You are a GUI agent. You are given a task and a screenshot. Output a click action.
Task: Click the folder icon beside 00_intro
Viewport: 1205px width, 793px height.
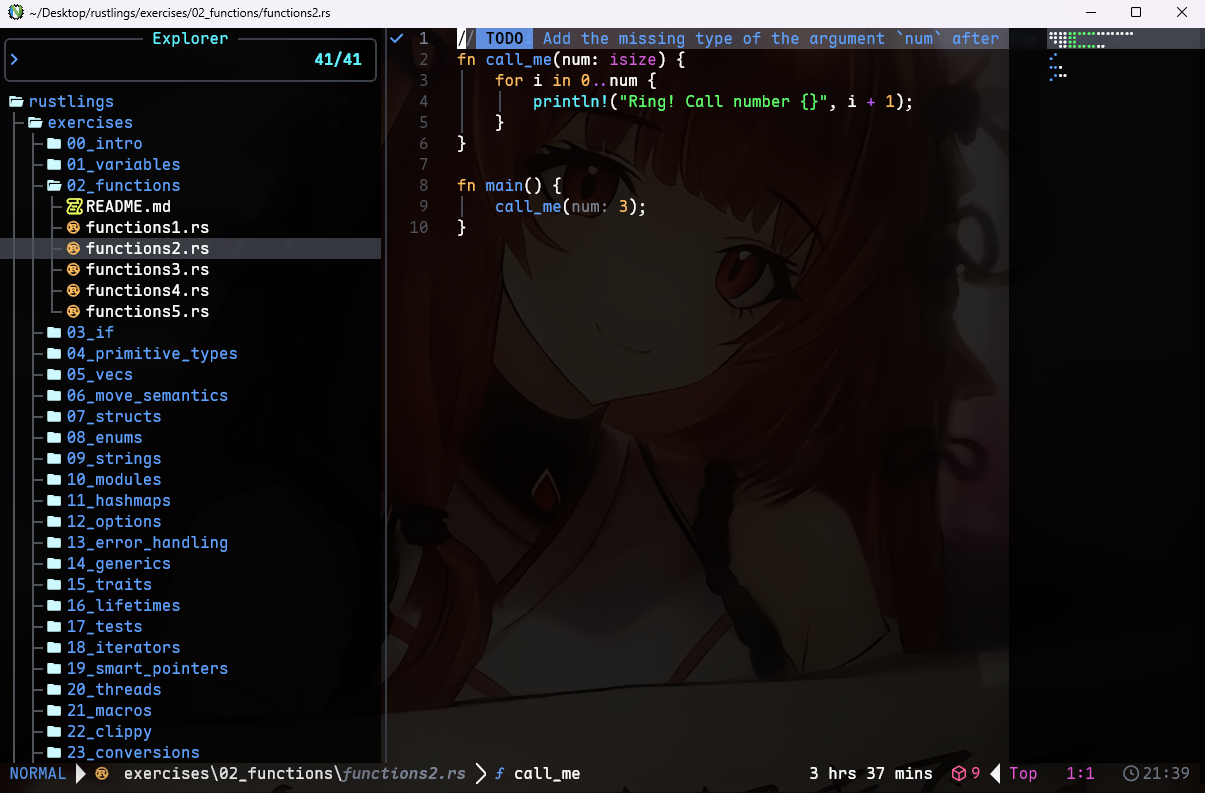(54, 144)
